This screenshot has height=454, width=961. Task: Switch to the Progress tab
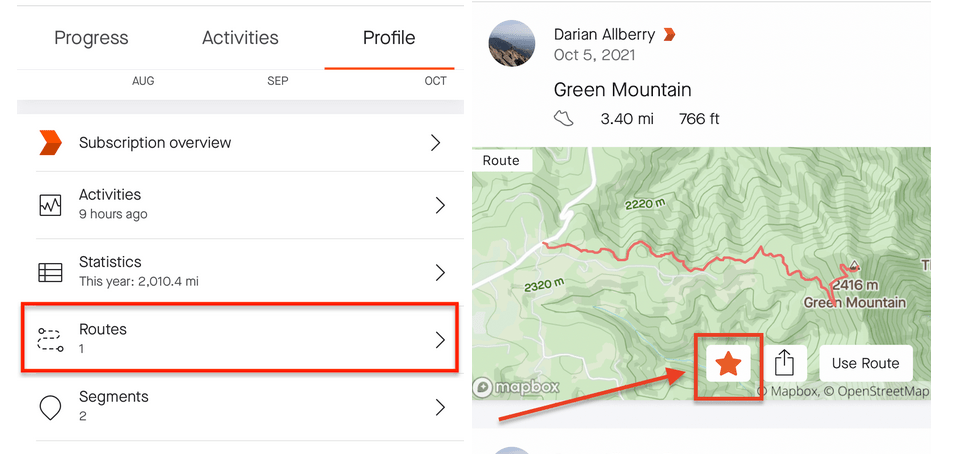click(93, 38)
